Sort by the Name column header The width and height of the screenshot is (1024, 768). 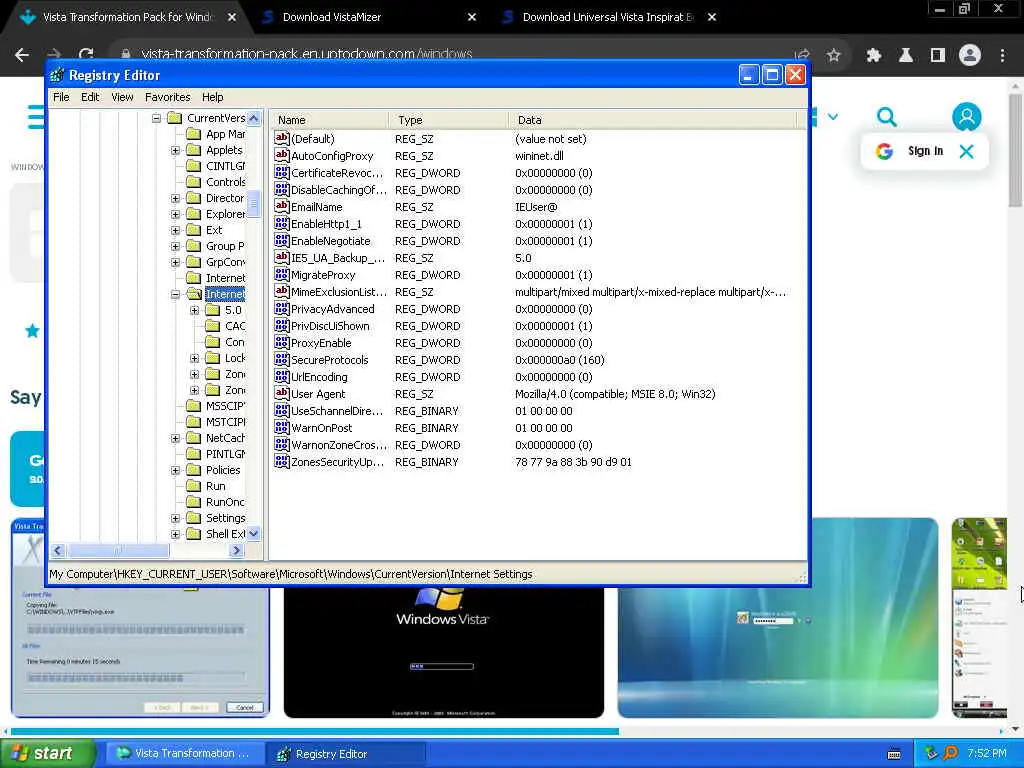click(328, 120)
